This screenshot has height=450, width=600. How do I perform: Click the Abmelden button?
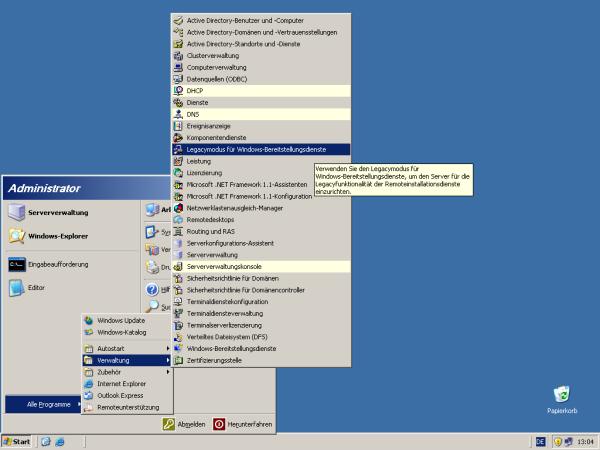point(184,424)
